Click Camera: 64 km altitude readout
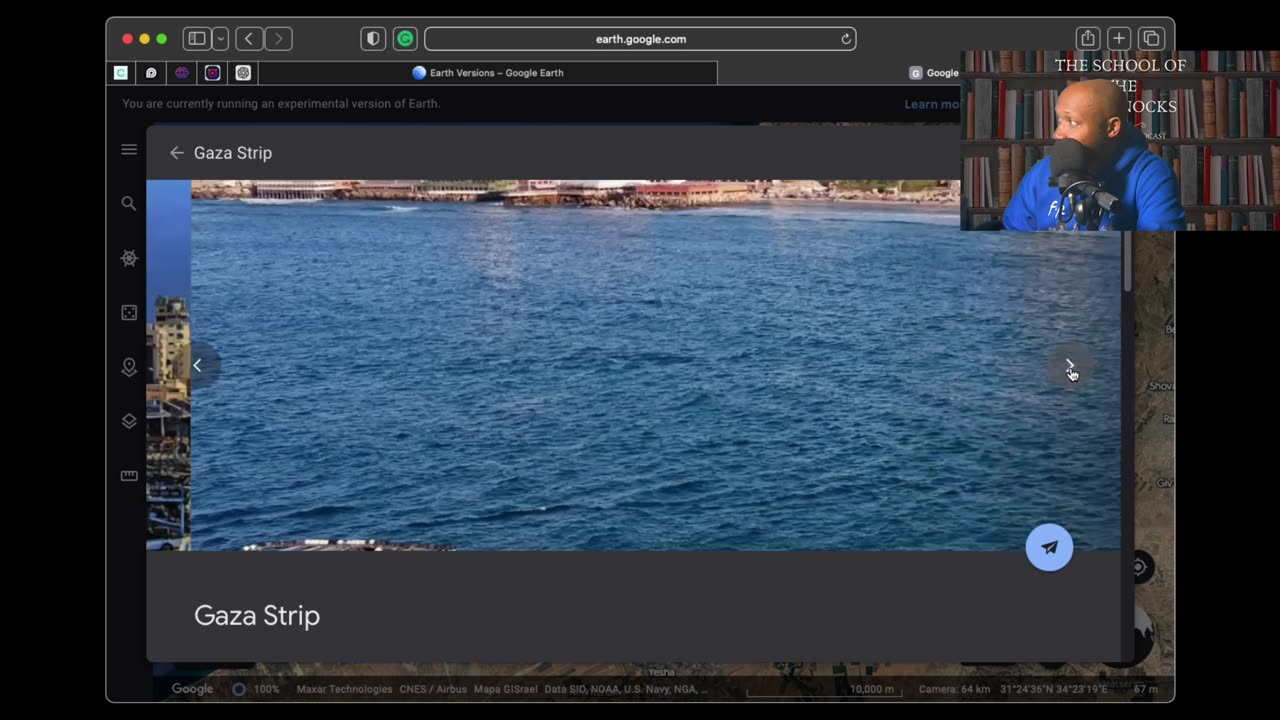 point(954,689)
